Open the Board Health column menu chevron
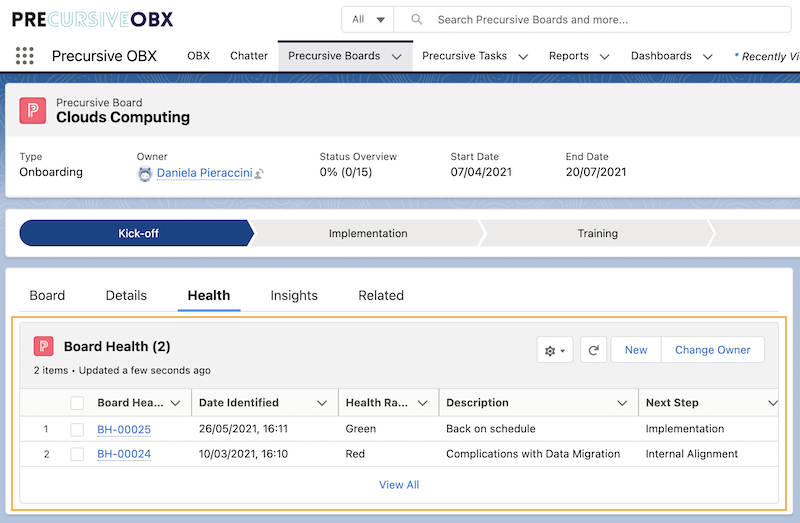This screenshot has height=523, width=800. 176,403
